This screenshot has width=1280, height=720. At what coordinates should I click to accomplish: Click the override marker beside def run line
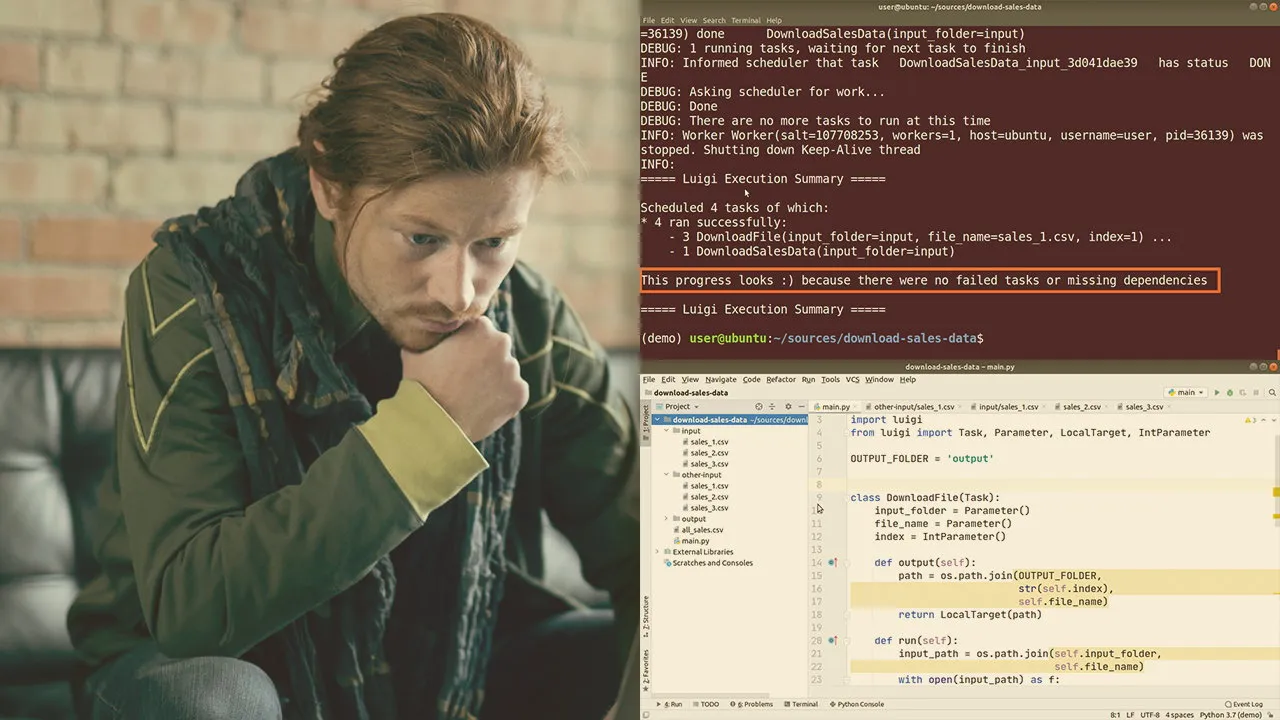tap(832, 641)
